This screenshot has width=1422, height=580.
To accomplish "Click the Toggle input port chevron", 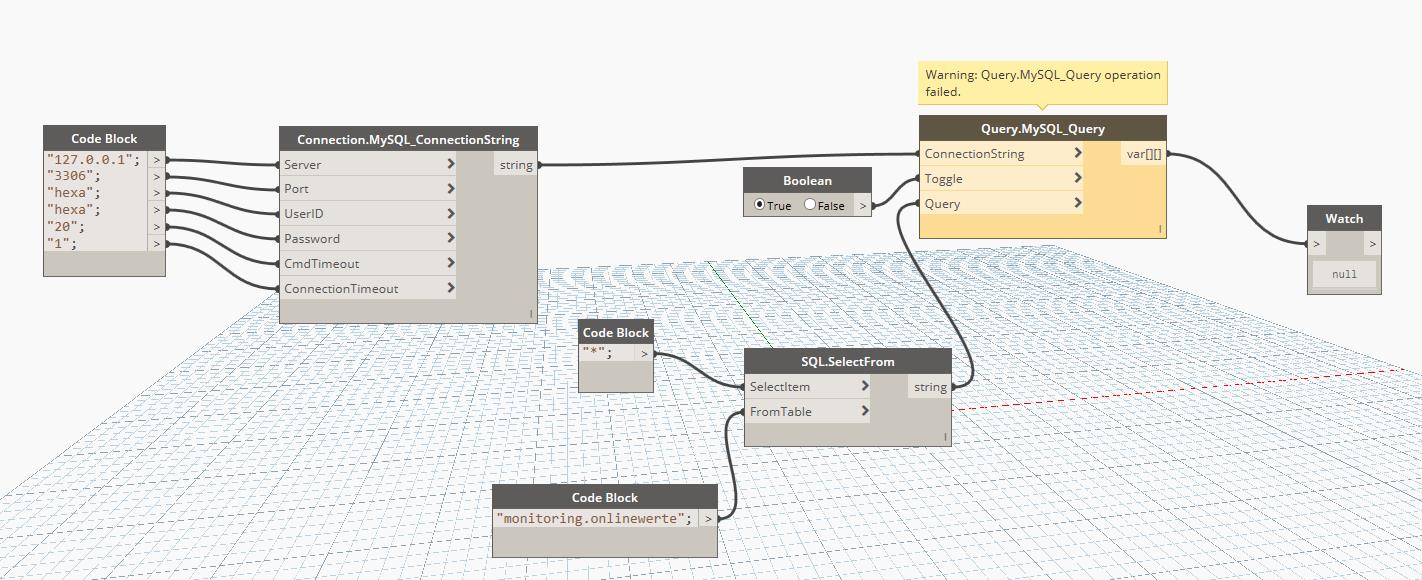I will 1077,179.
